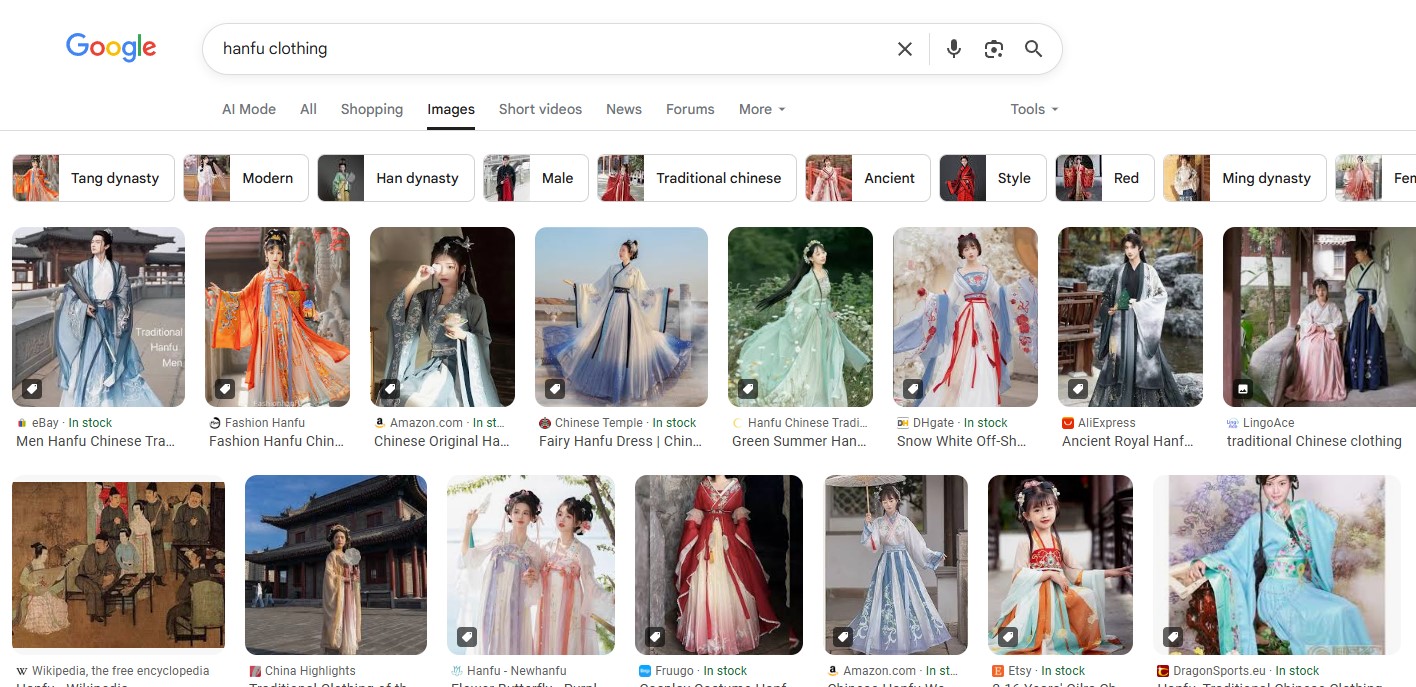
Task: Click the image badge icon on LingoAce photo
Action: click(x=1242, y=388)
